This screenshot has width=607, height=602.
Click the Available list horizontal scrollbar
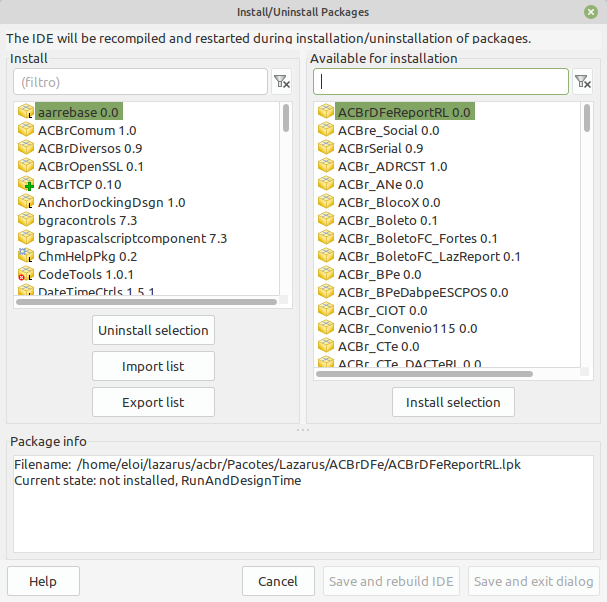(424, 374)
